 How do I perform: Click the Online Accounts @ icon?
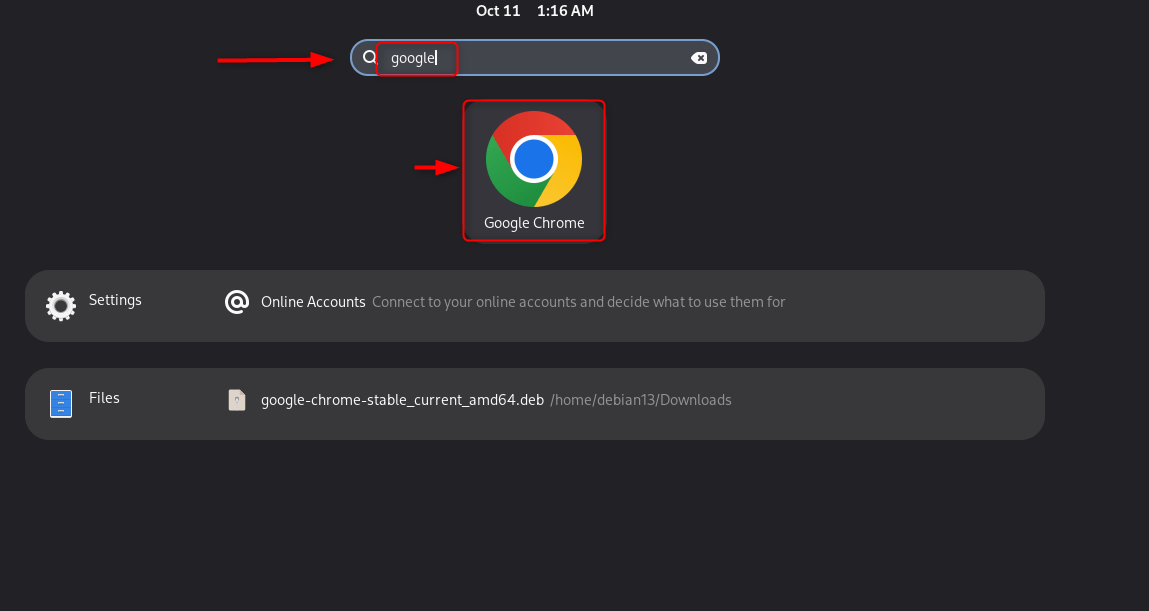tap(237, 302)
